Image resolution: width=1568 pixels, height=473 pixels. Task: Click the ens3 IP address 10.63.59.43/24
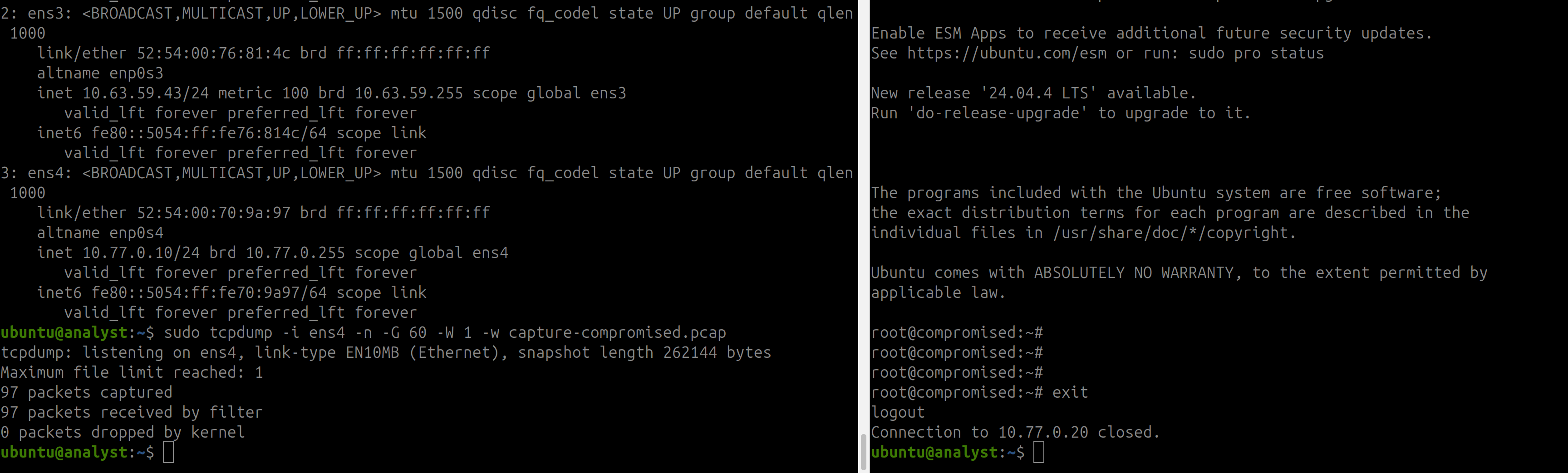pyautogui.click(x=146, y=93)
